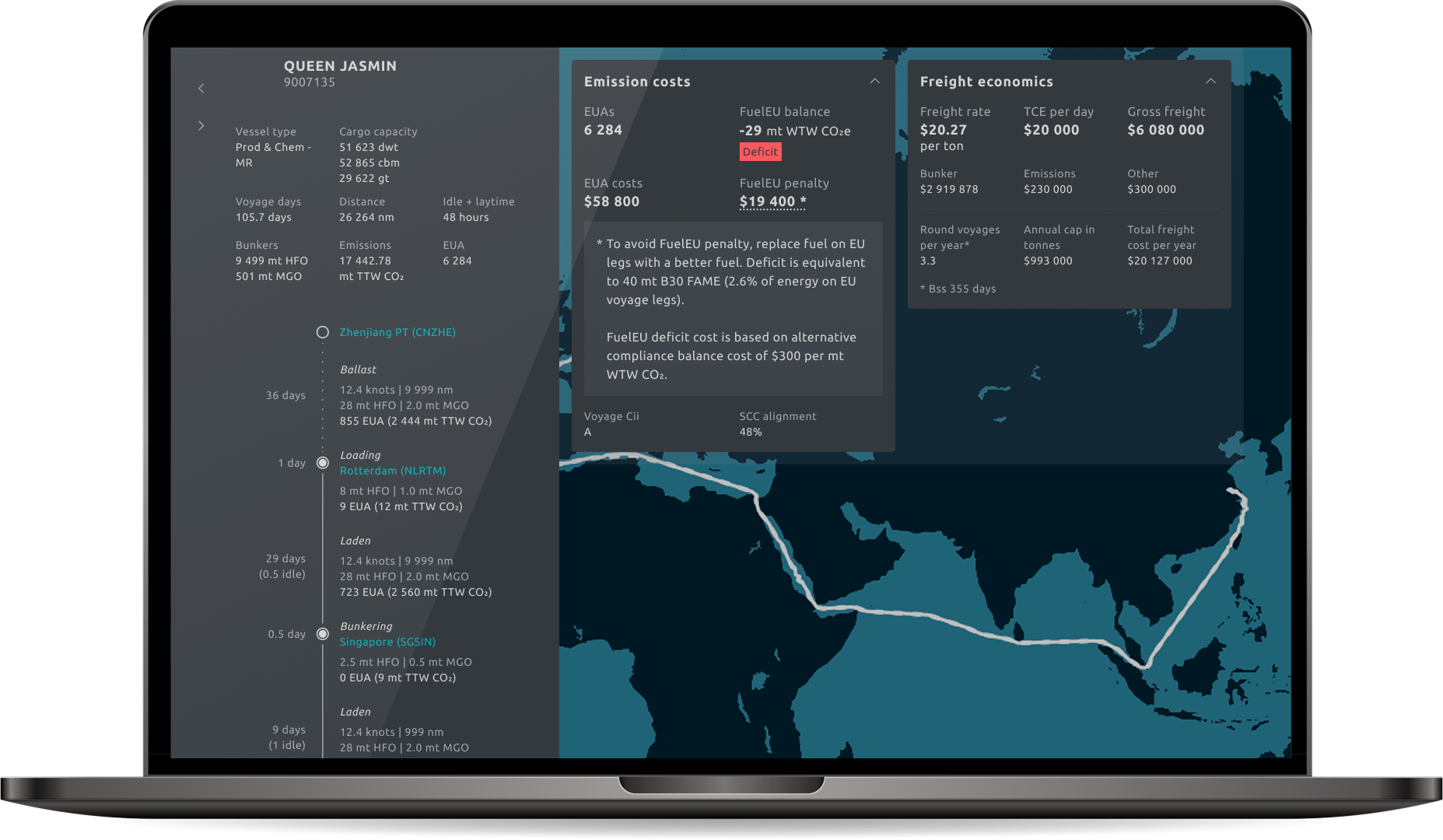Image resolution: width=1443 pixels, height=840 pixels.
Task: Click the 36 days duration label
Action: click(285, 395)
